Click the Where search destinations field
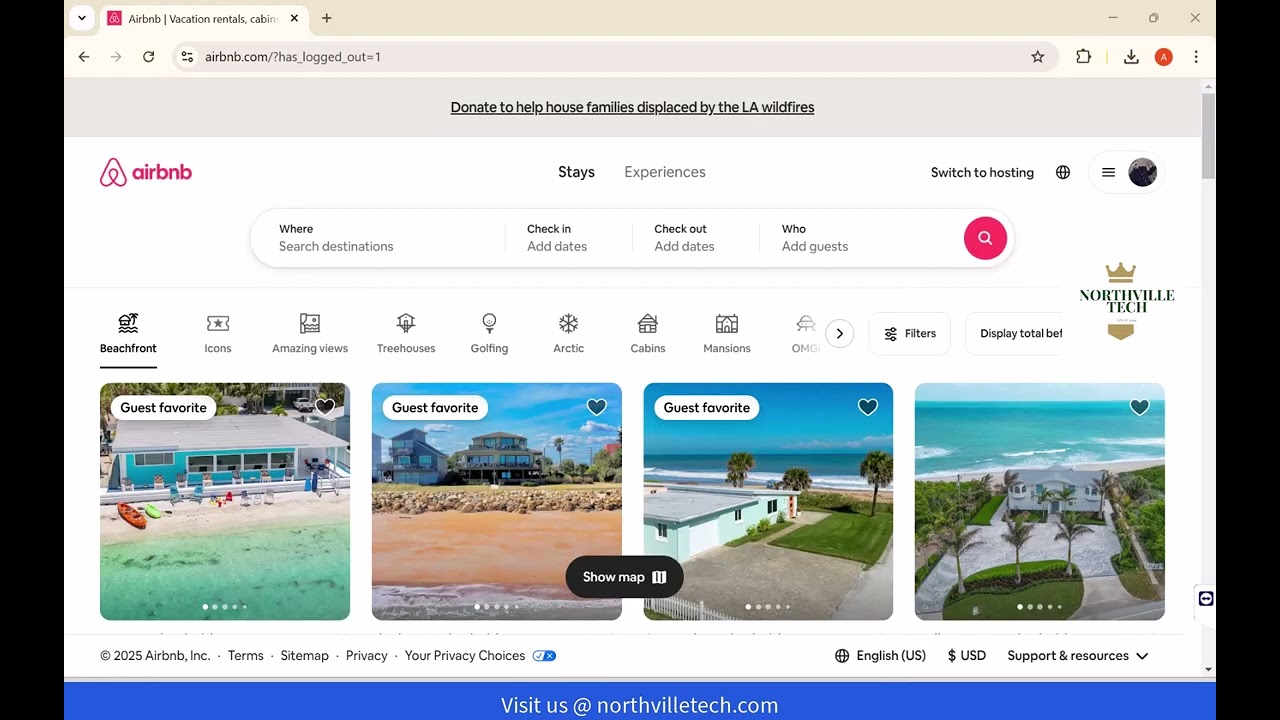 (x=378, y=238)
